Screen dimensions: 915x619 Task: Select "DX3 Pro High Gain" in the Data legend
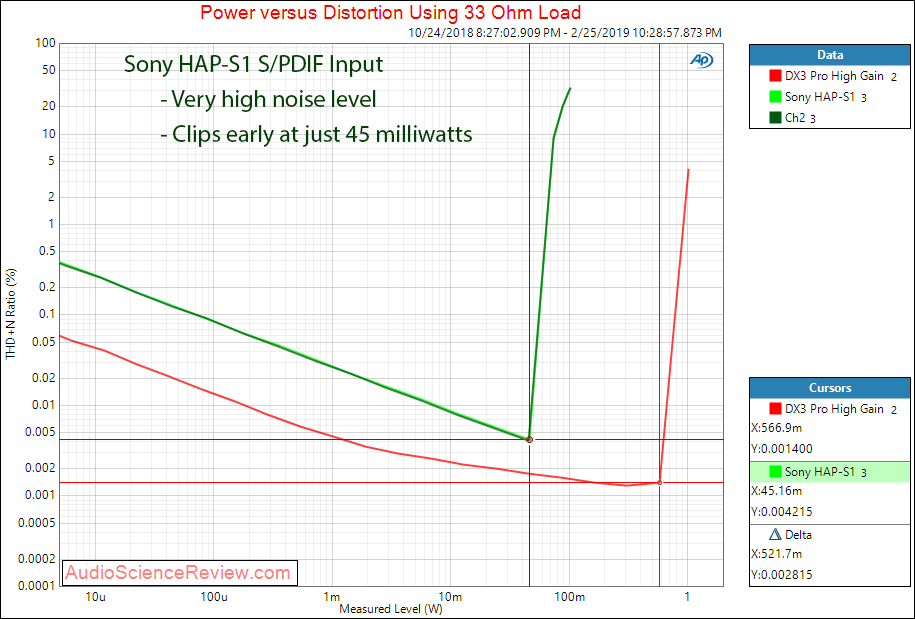(834, 76)
